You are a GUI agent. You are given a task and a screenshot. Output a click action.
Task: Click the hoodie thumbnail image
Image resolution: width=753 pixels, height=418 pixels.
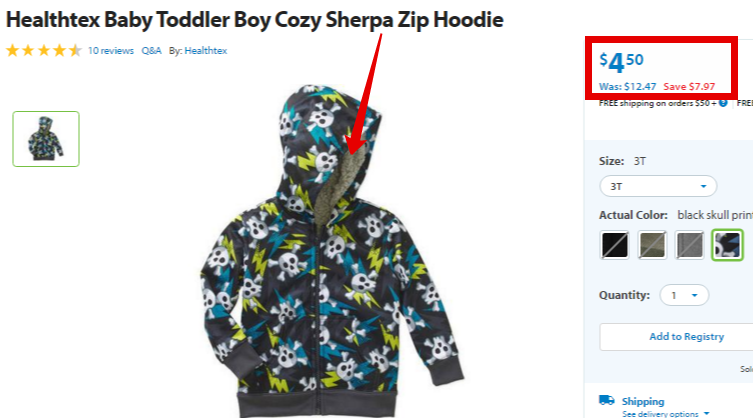46,139
